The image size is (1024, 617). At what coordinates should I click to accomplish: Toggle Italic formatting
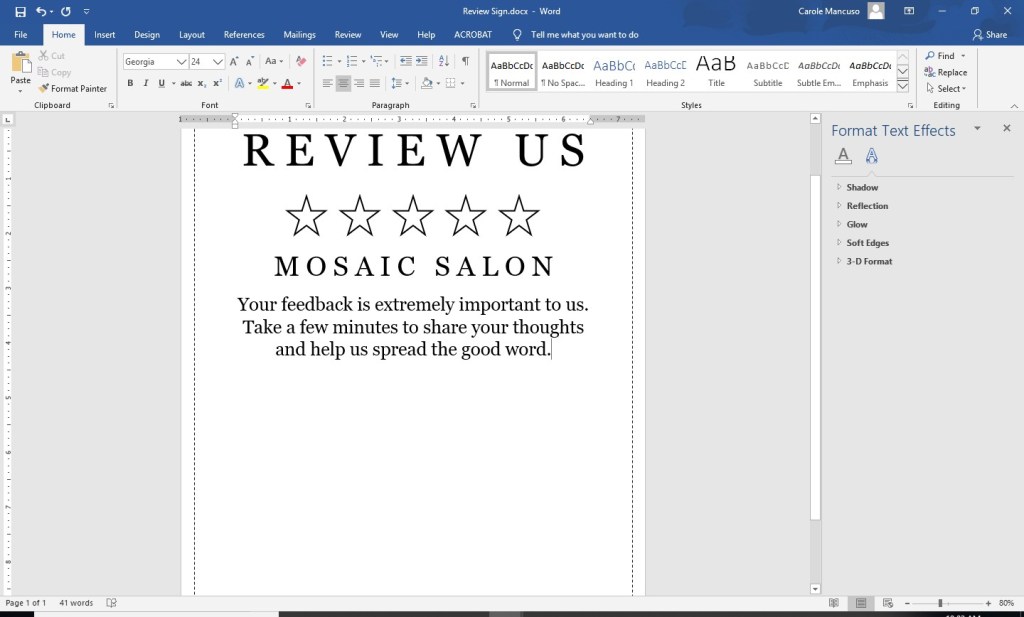point(146,83)
